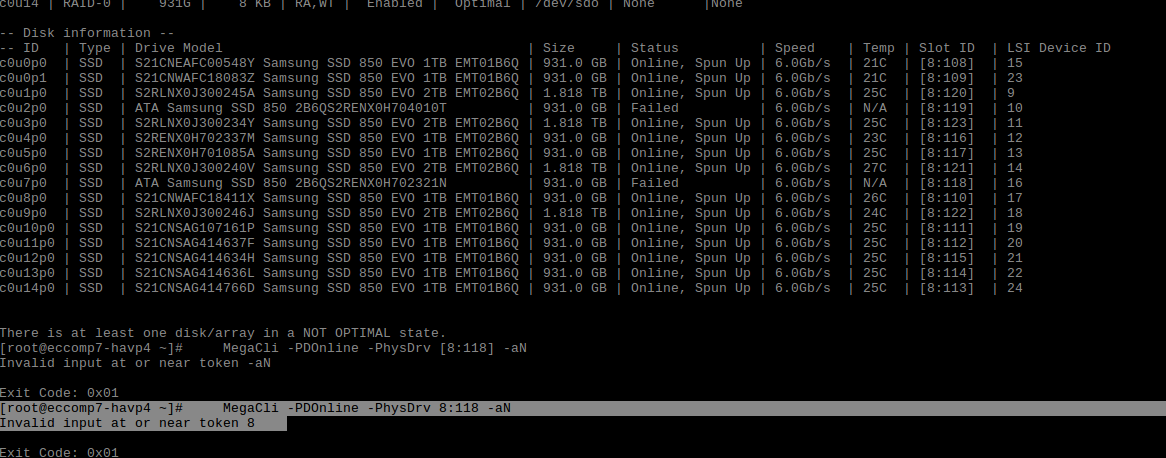Click the highlighted MegaCli command with 8:118
This screenshot has height=458, width=1166.
[x=366, y=408]
